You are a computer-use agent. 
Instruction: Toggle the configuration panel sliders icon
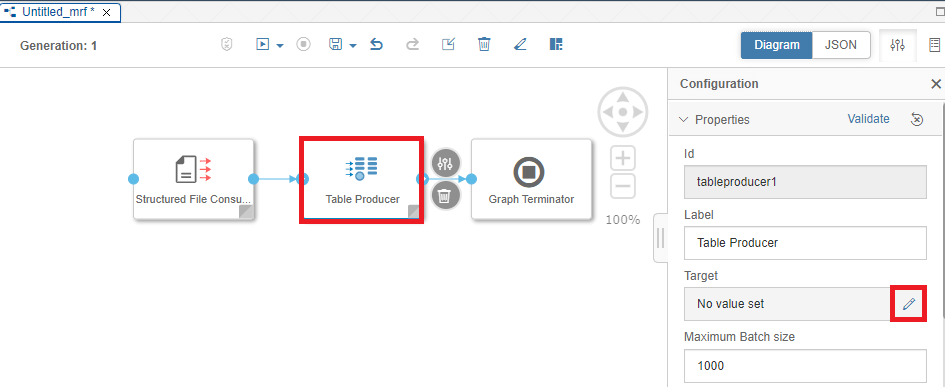click(898, 45)
